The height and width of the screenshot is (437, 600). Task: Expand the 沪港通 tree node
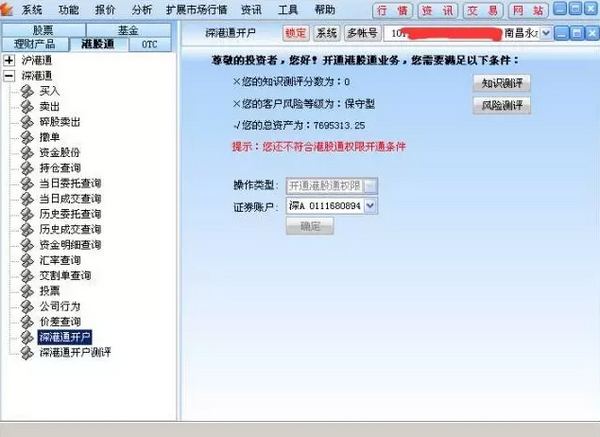(x=9, y=60)
